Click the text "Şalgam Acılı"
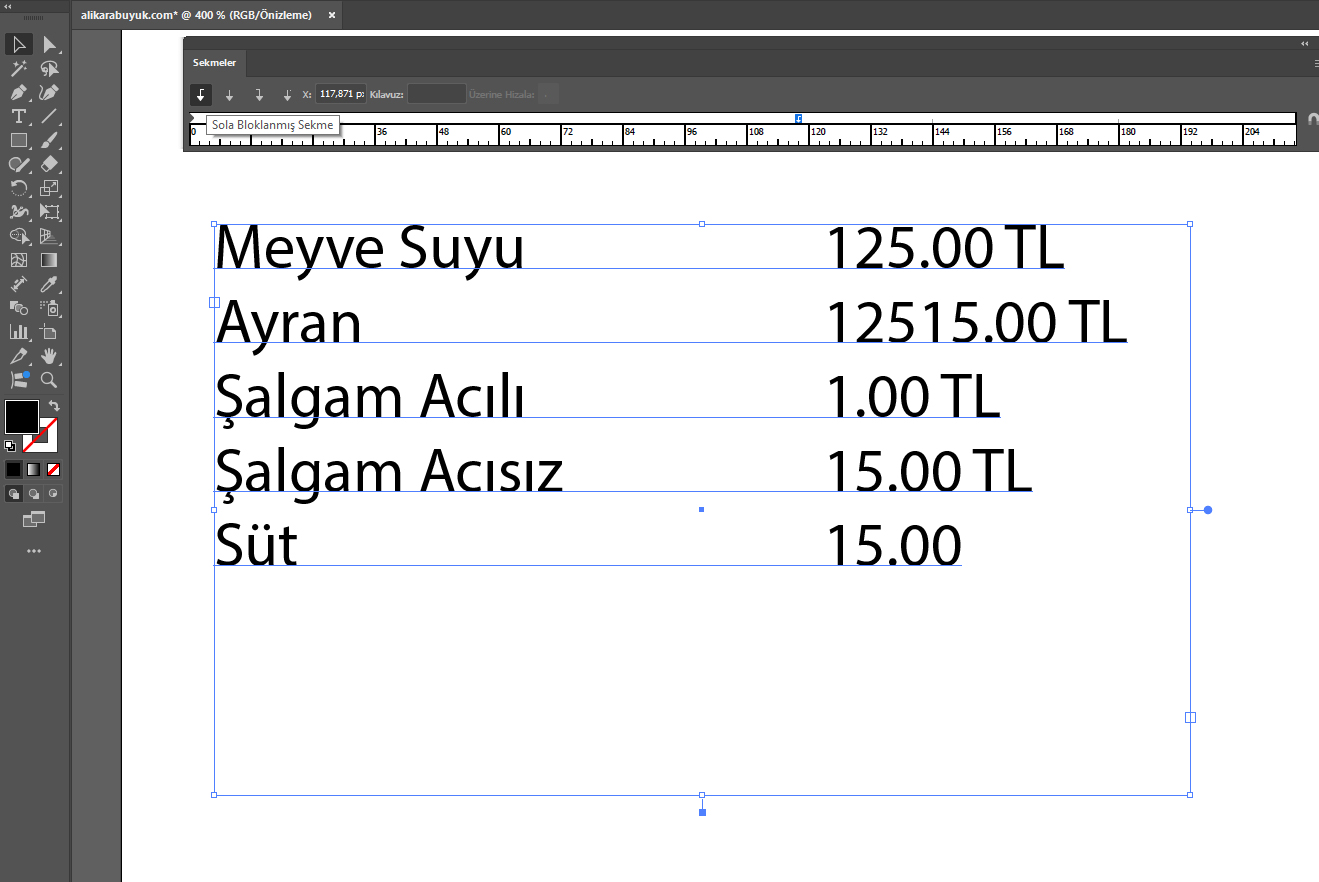The width and height of the screenshot is (1319, 882). tap(370, 399)
